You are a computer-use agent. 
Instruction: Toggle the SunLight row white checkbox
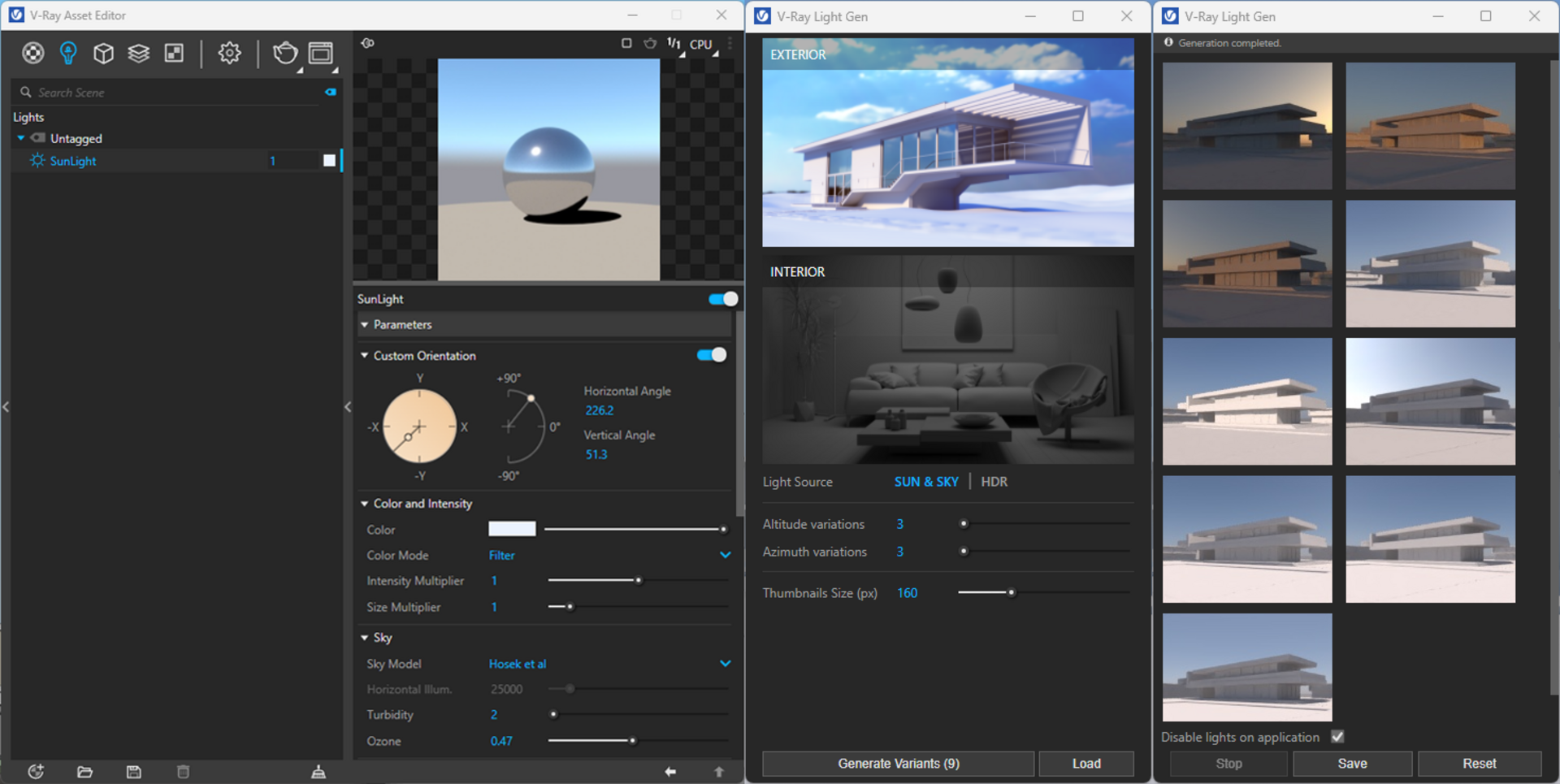(x=329, y=160)
